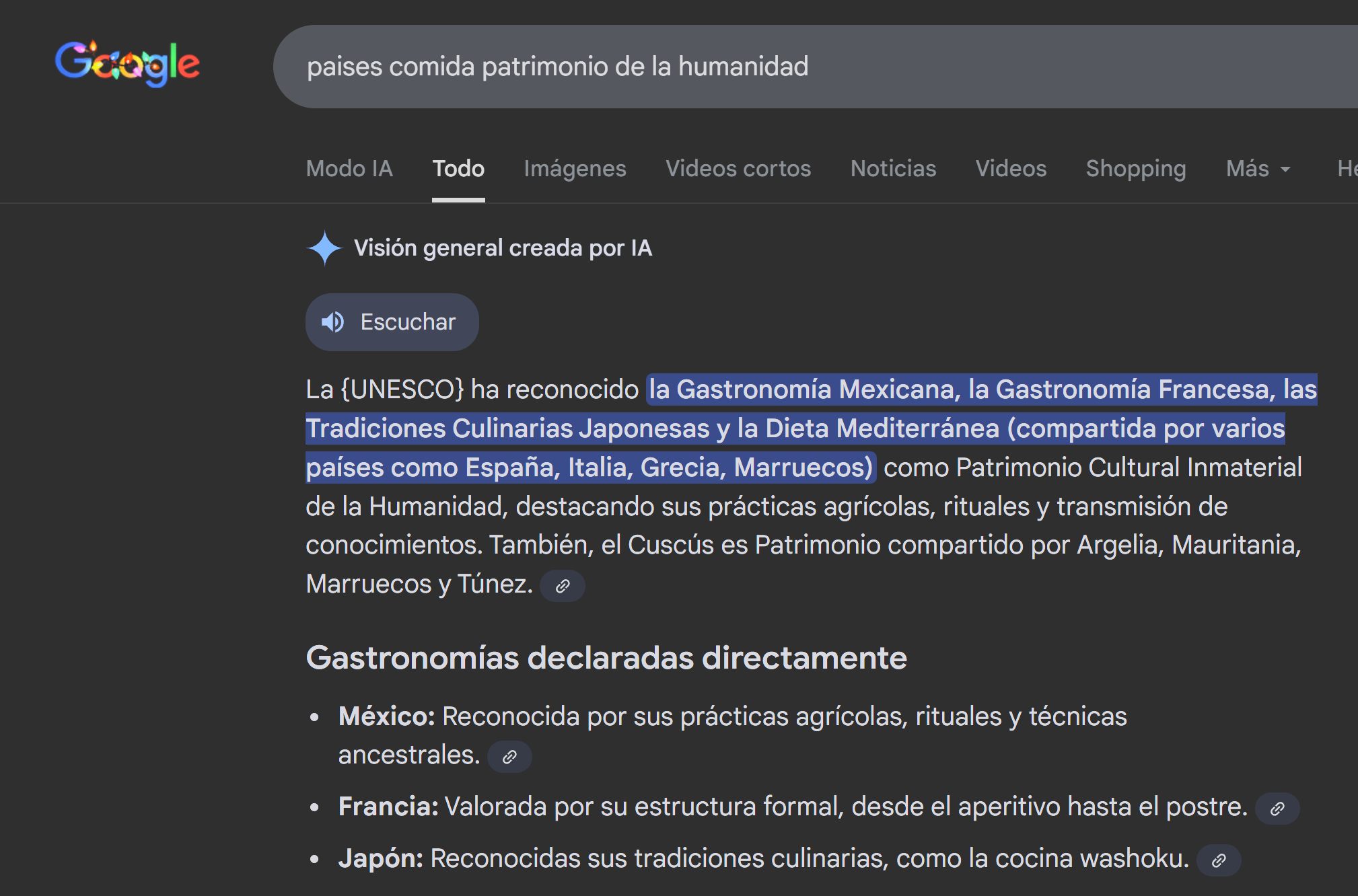
Task: Open the Imágenes tab
Action: (x=575, y=169)
